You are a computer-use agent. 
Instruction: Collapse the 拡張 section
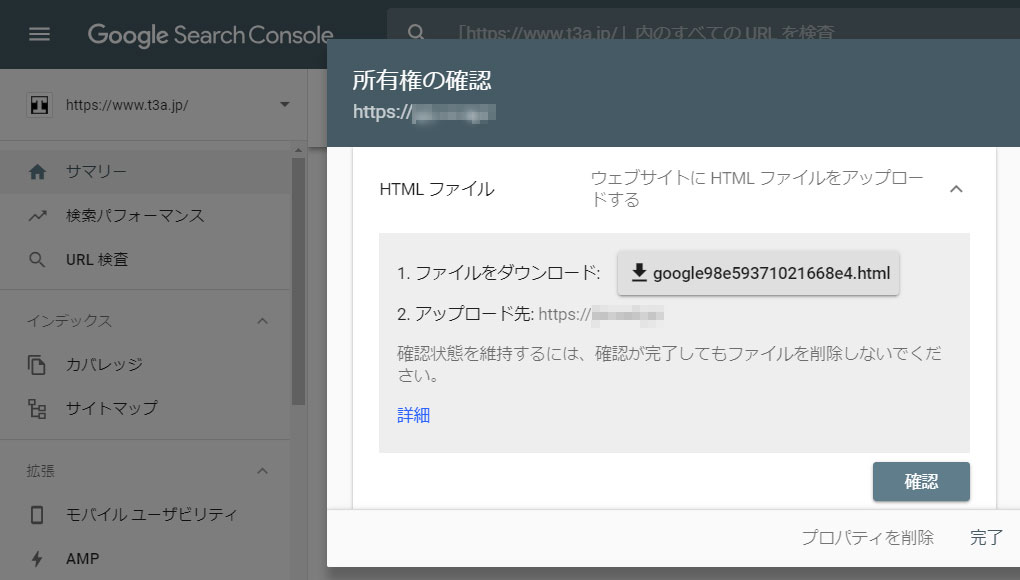tap(263, 471)
